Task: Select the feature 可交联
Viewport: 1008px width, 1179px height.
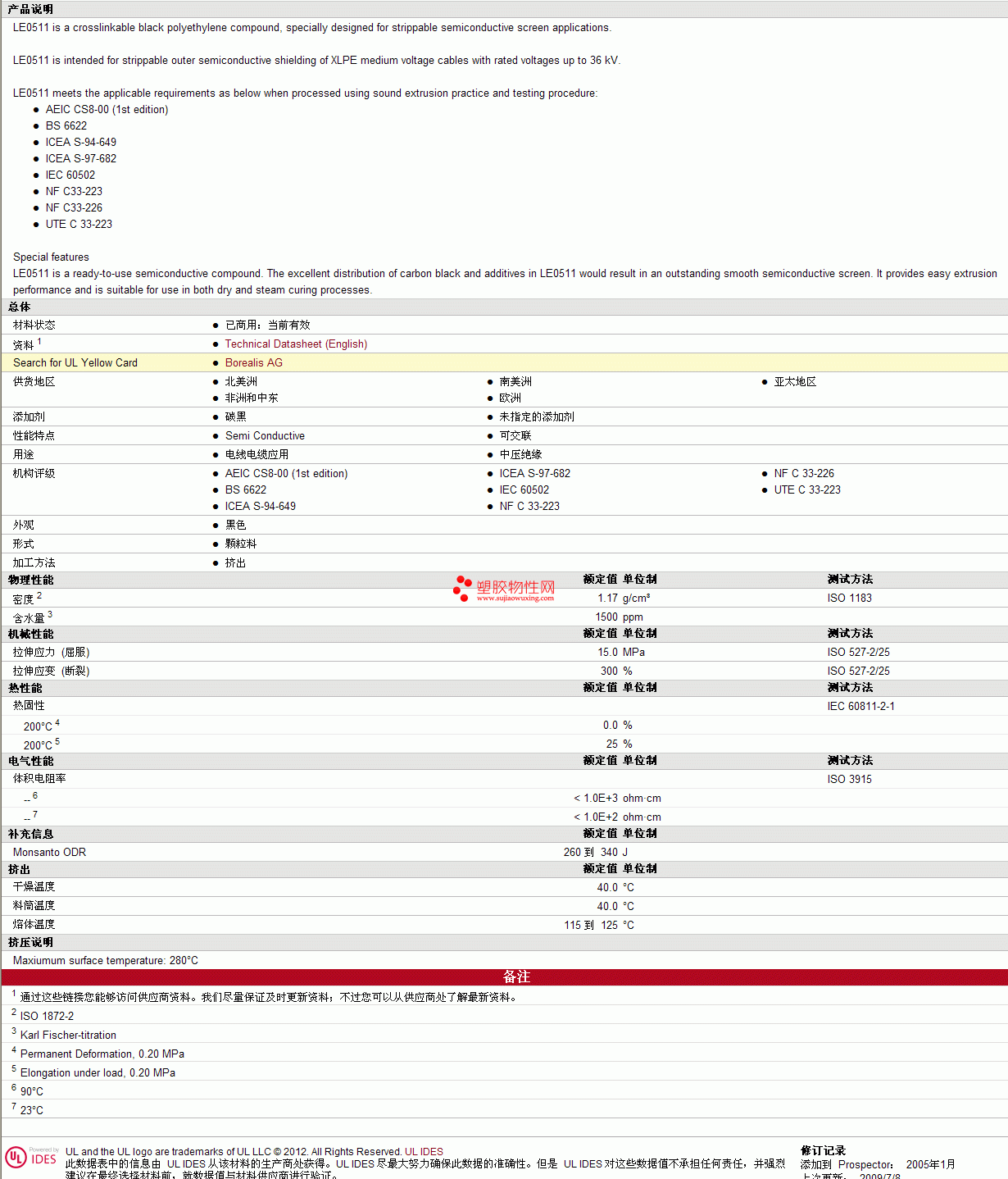Action: click(515, 436)
